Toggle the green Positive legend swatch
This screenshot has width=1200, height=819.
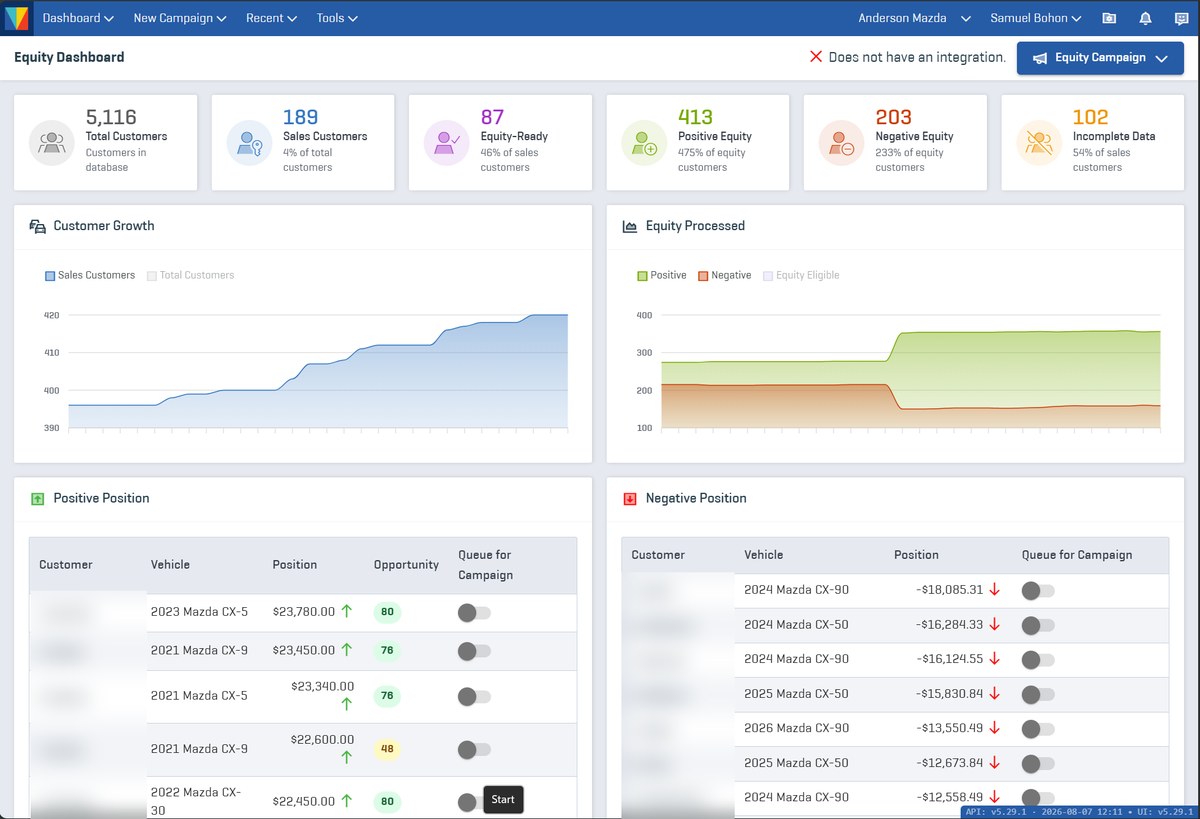[x=642, y=276]
